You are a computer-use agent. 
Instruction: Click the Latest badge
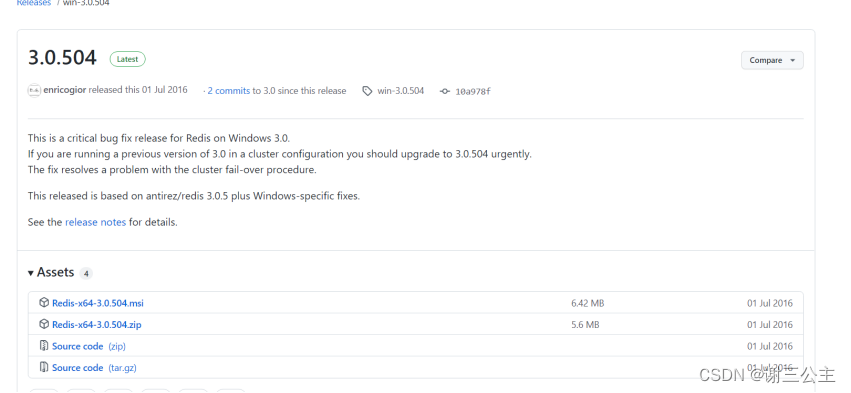coord(128,59)
